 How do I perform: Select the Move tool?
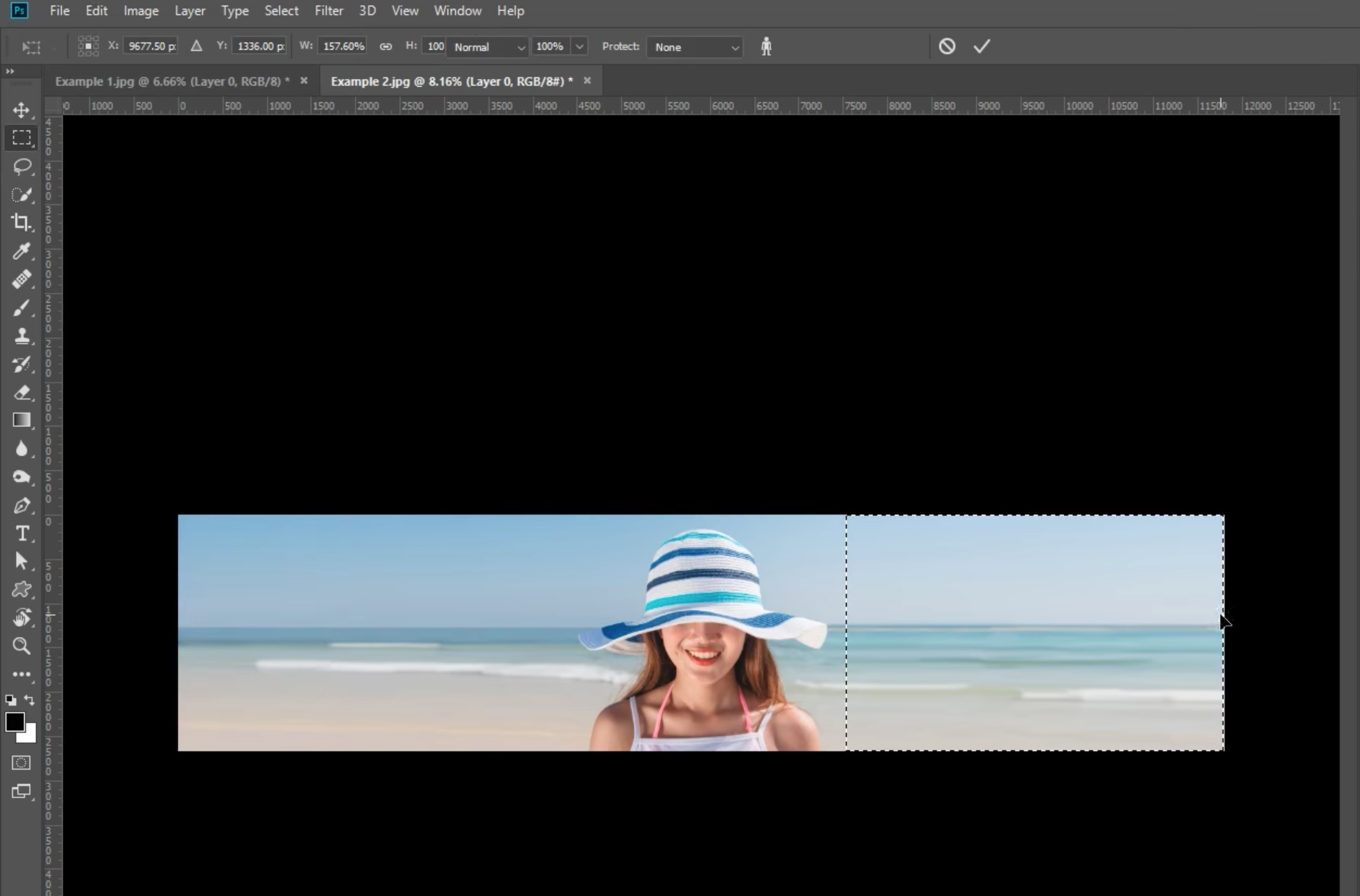pyautogui.click(x=21, y=110)
